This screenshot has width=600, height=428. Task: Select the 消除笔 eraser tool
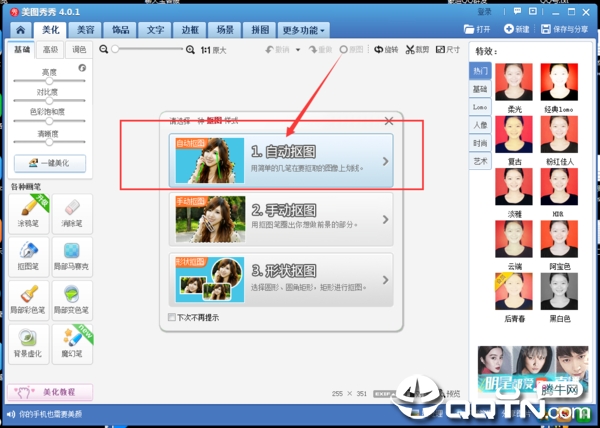[x=72, y=214]
